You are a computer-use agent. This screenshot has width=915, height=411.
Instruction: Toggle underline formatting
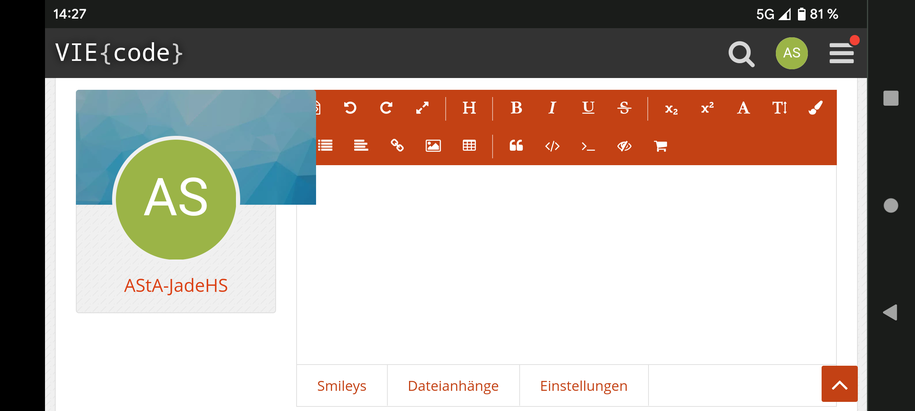(588, 108)
